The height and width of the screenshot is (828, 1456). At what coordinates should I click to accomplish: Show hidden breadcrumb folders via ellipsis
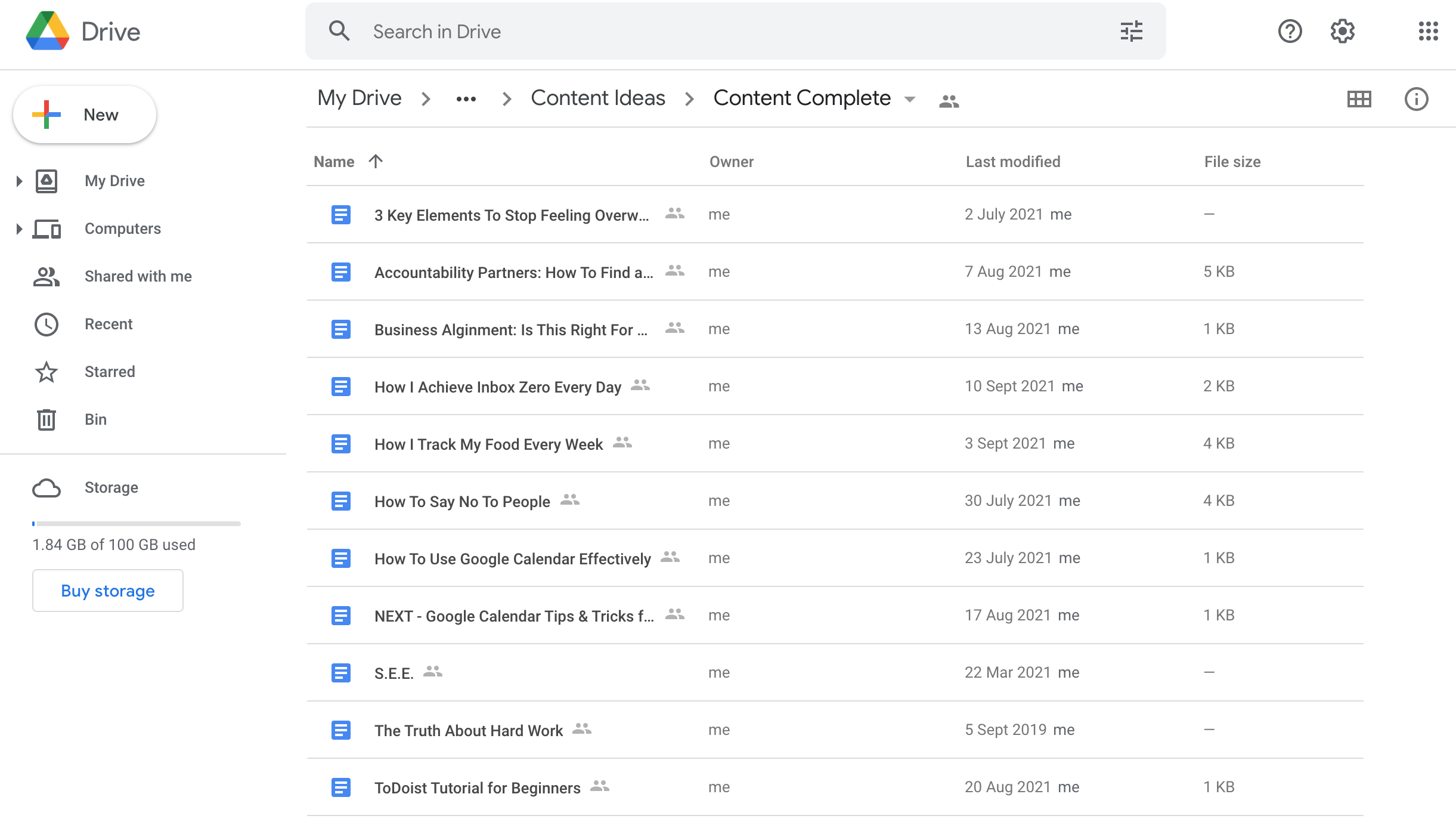click(466, 99)
